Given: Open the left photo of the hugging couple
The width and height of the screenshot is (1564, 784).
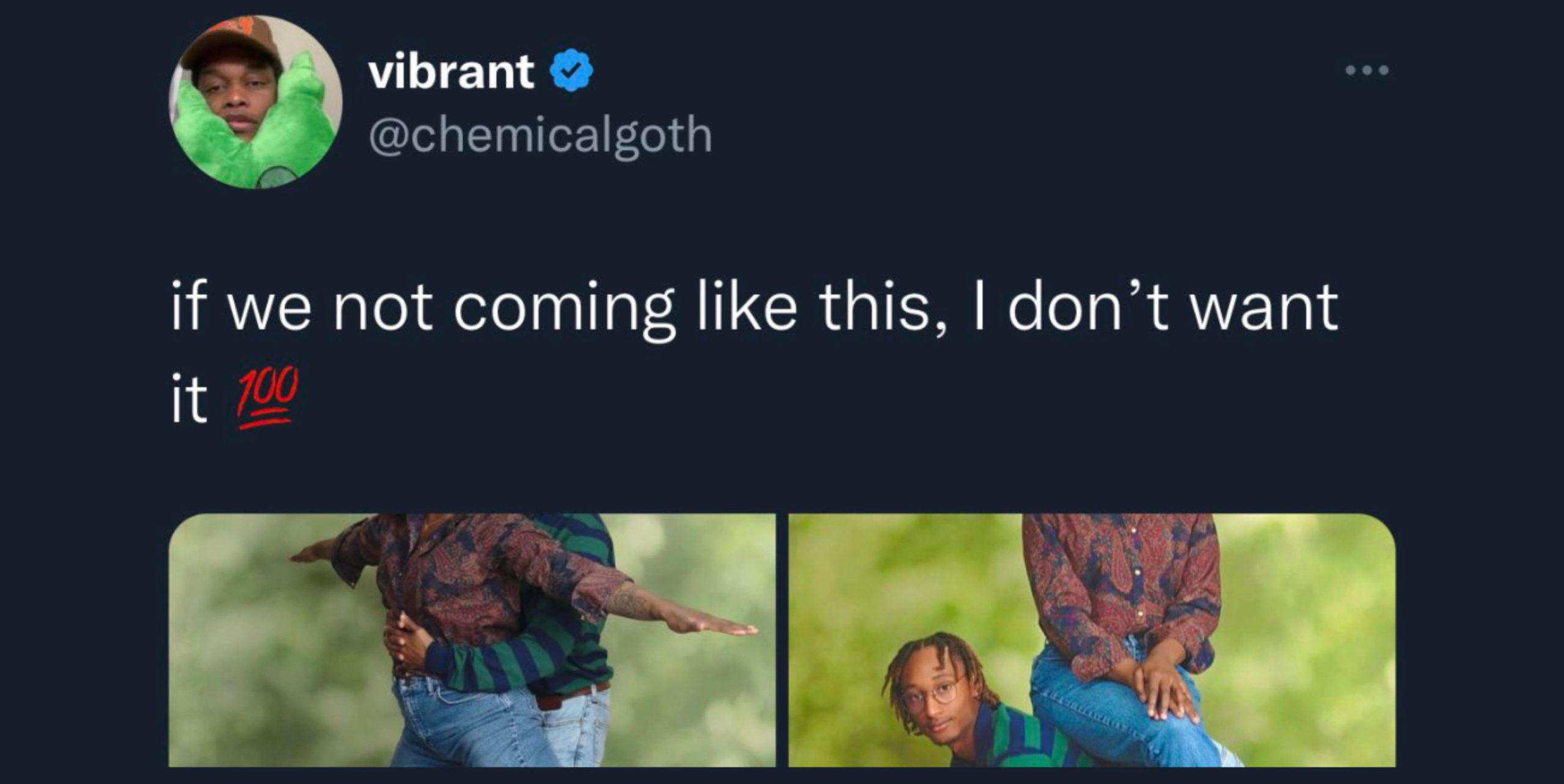Looking at the screenshot, I should coord(472,640).
